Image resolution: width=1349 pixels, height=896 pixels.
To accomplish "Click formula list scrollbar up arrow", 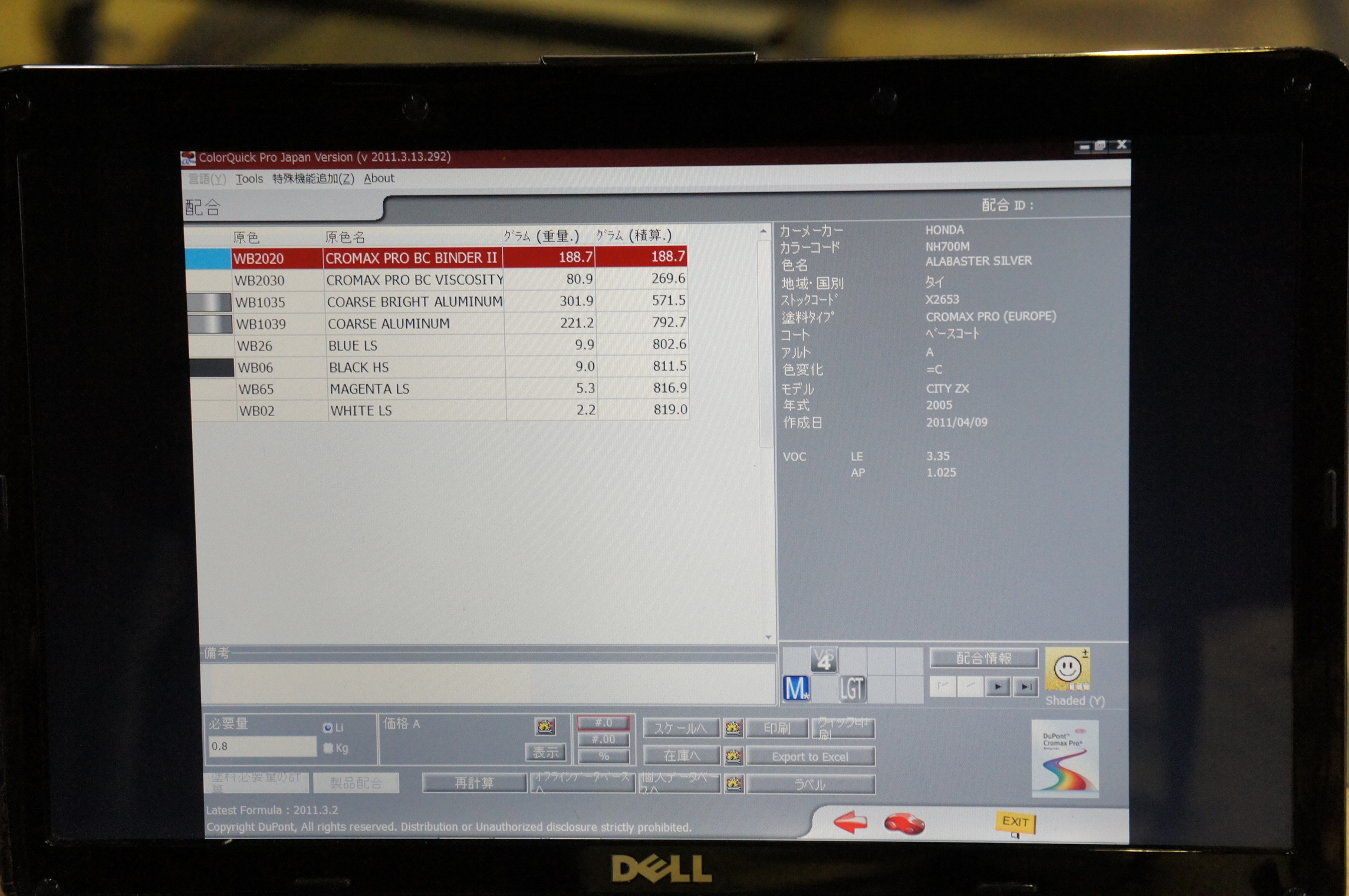I will (764, 231).
